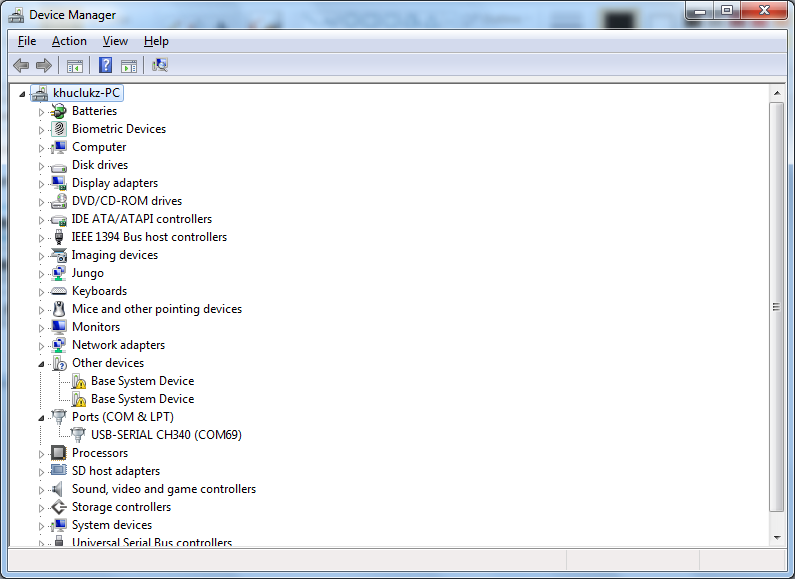Screen dimensions: 795x579
Task: Click the Sound, video and game controllers speaker icon
Action: [x=58, y=489]
